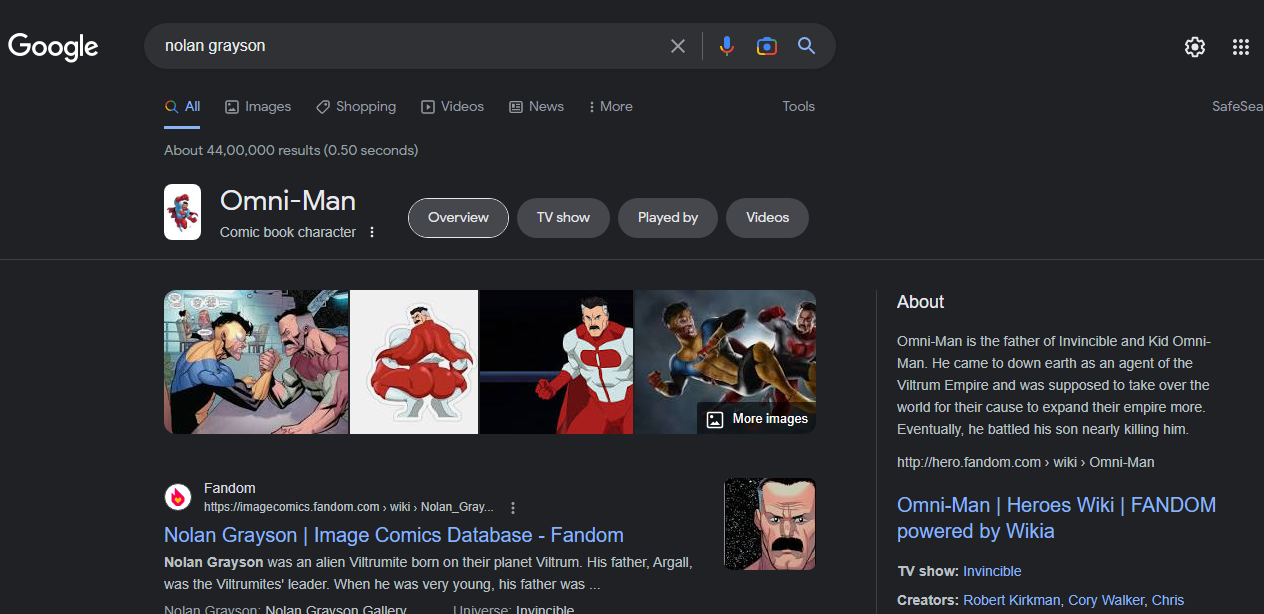
Task: Go to Google homepage logo
Action: coord(53,46)
